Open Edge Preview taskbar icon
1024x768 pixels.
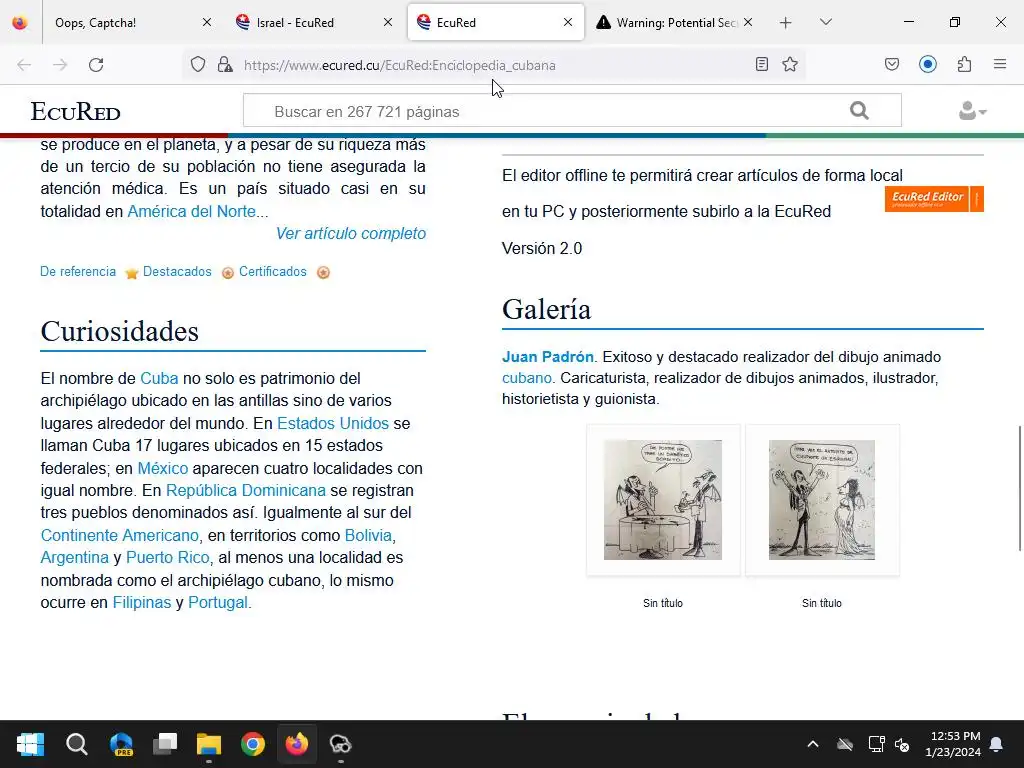121,744
